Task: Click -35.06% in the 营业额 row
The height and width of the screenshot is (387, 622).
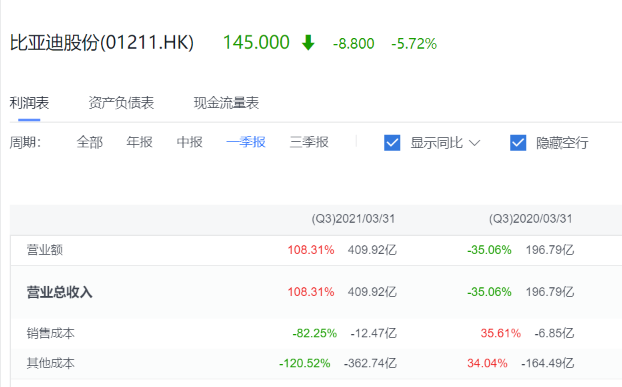Action: coord(489,250)
